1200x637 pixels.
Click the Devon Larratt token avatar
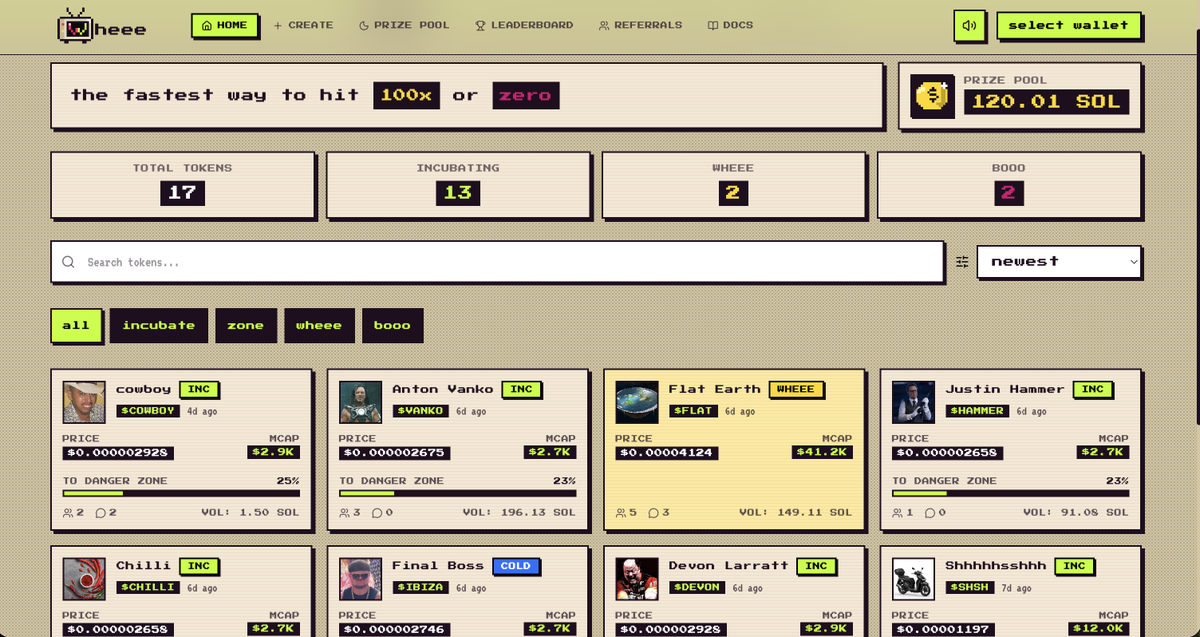[636, 579]
